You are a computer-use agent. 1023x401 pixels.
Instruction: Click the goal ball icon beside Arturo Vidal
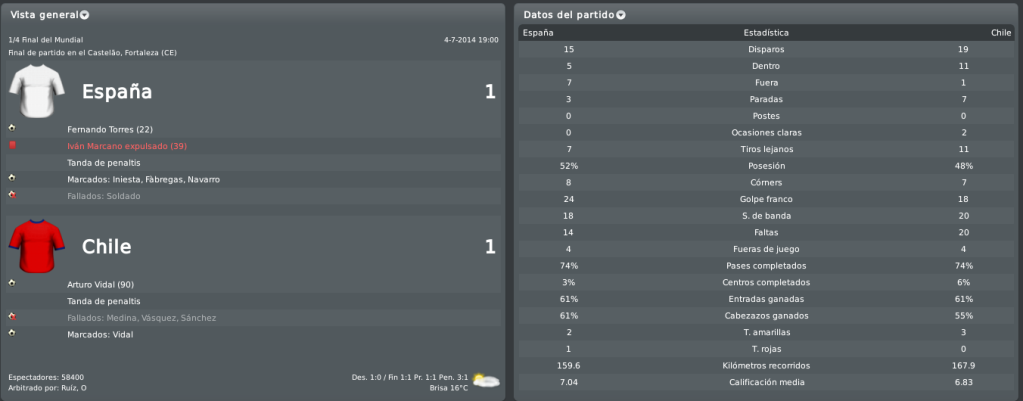(12, 284)
